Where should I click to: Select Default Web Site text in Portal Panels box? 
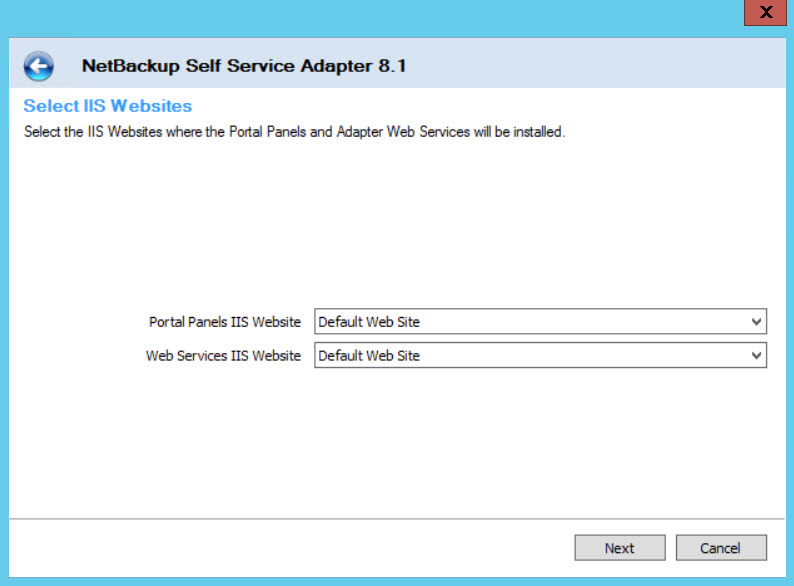click(369, 322)
